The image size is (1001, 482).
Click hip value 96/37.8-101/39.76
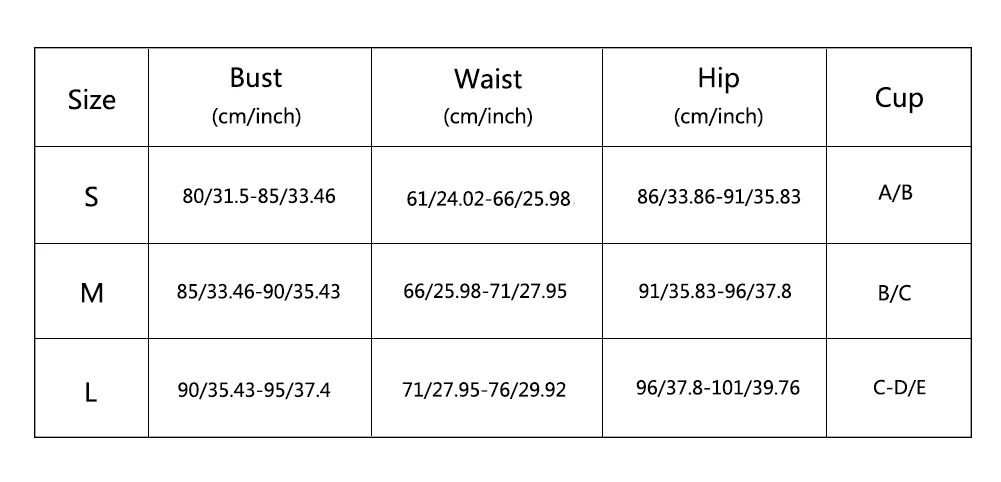tap(718, 388)
